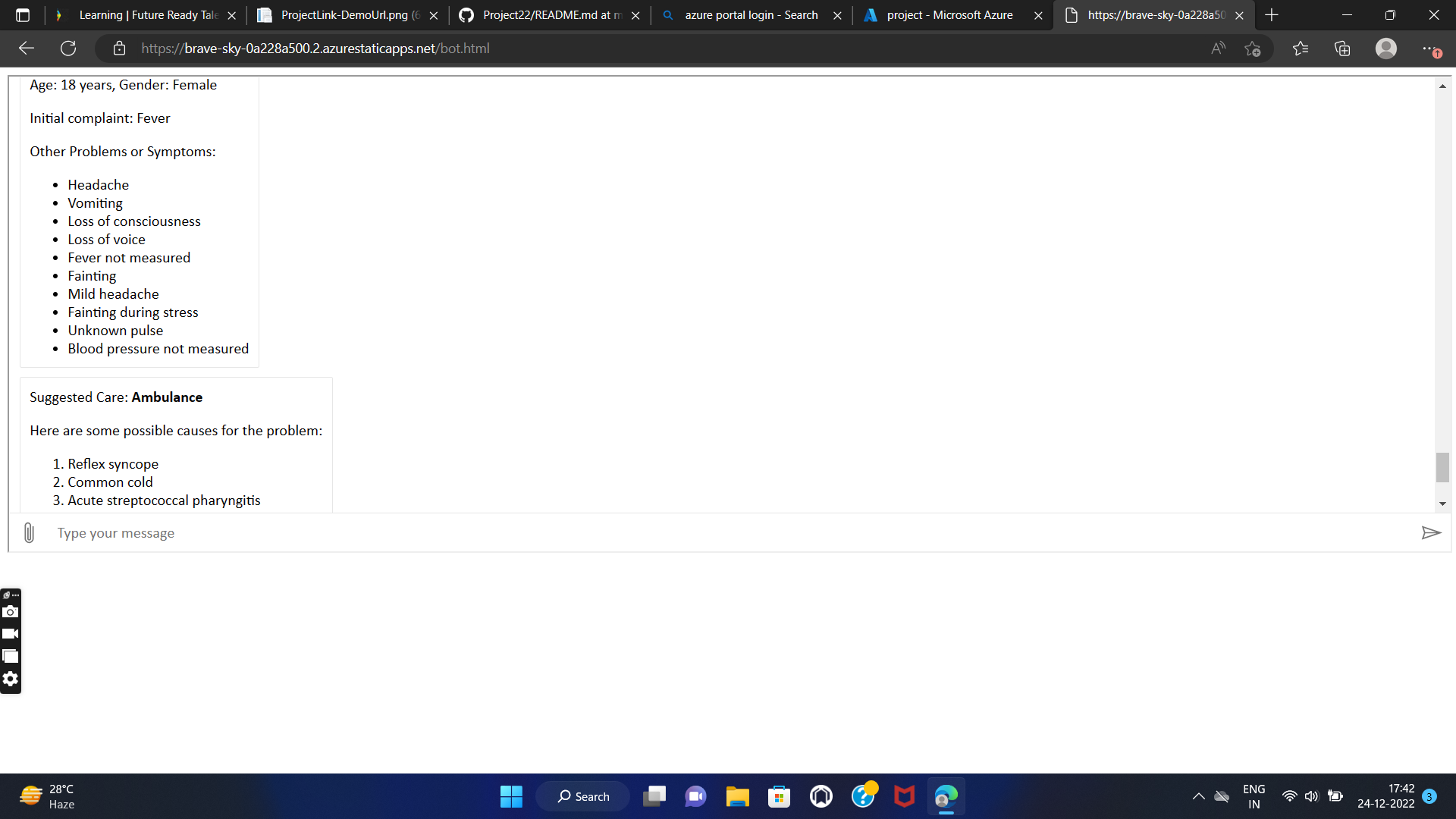This screenshot has height=819, width=1456.
Task: Open the tab actions menu icon
Action: pos(23,15)
